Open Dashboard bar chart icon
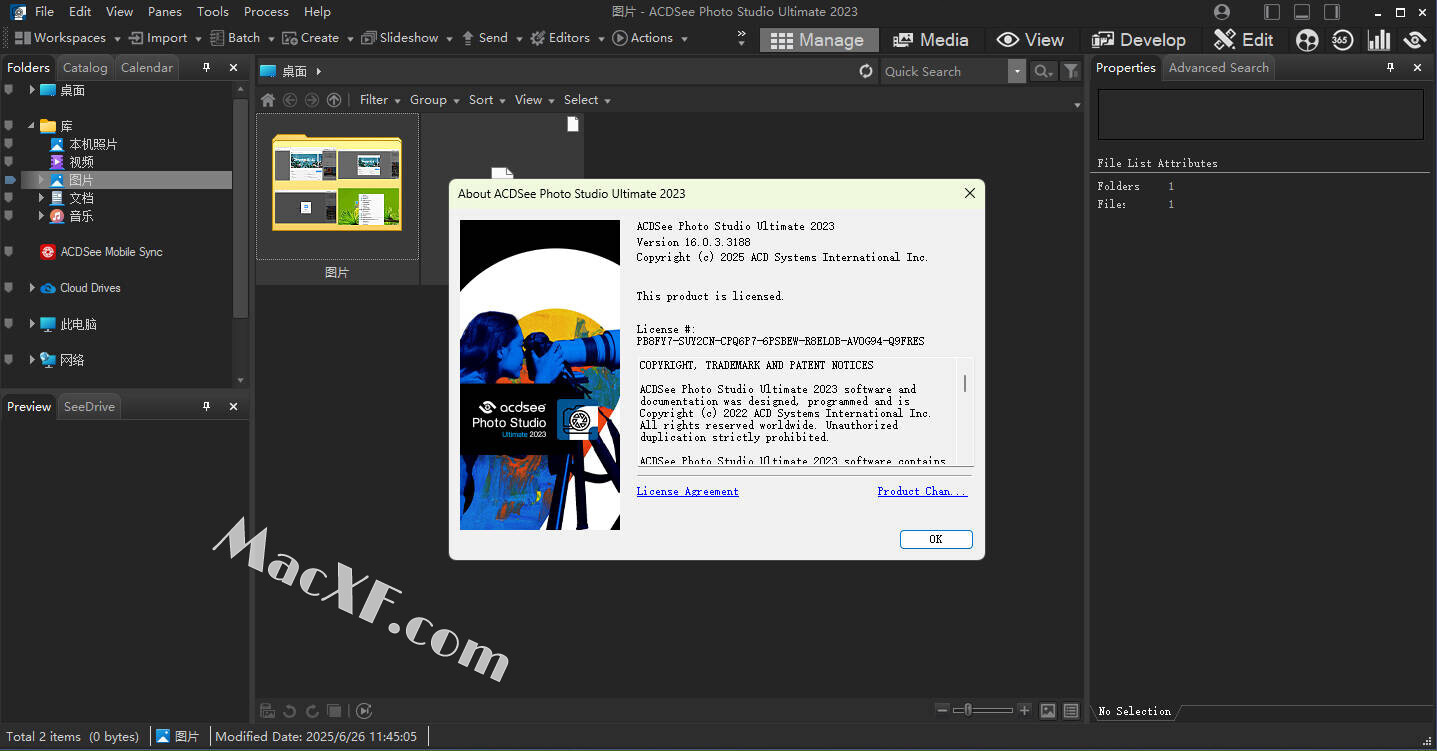Image resolution: width=1437 pixels, height=751 pixels. [x=1379, y=40]
